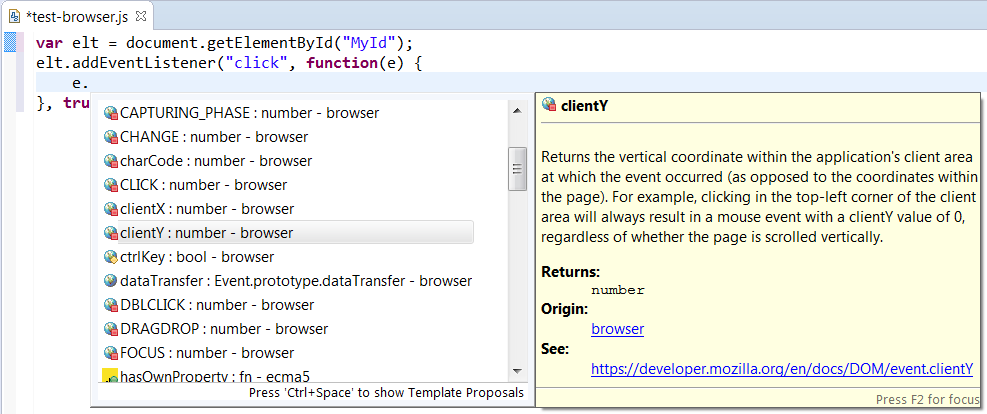This screenshot has height=414, width=987.
Task: Click the globe icon beside dataTransfer proposal
Action: pyautogui.click(x=111, y=281)
